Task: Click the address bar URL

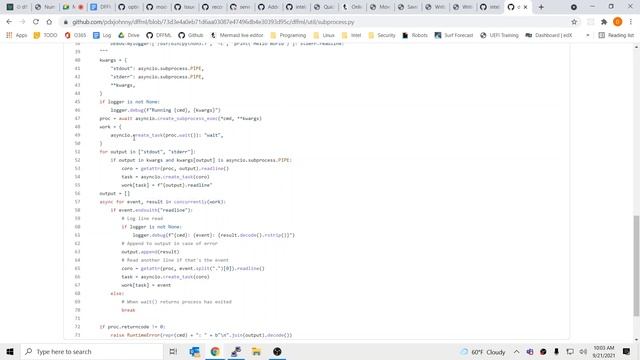Action: pos(213,22)
